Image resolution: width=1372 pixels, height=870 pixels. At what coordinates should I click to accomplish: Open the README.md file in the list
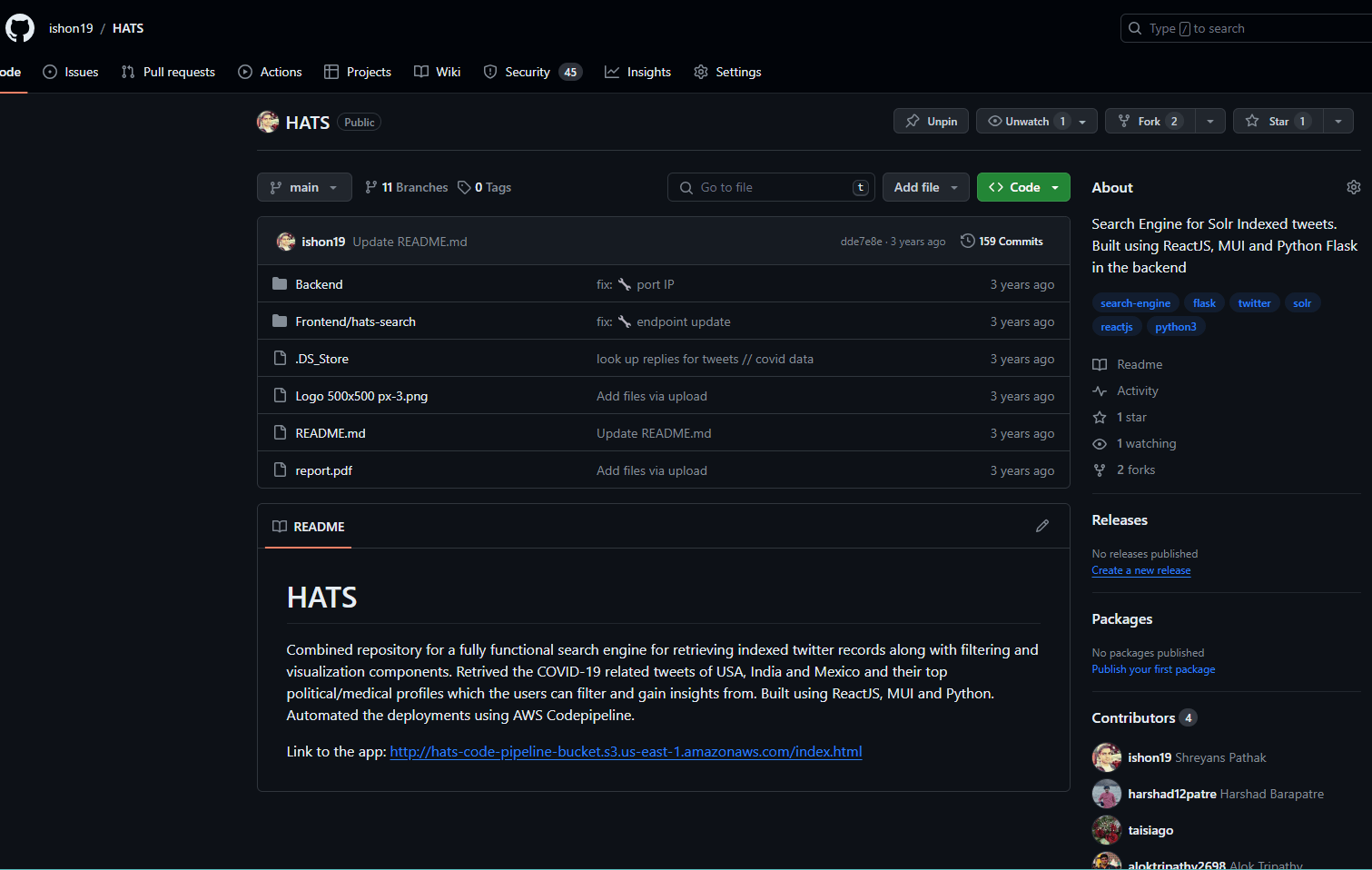331,433
